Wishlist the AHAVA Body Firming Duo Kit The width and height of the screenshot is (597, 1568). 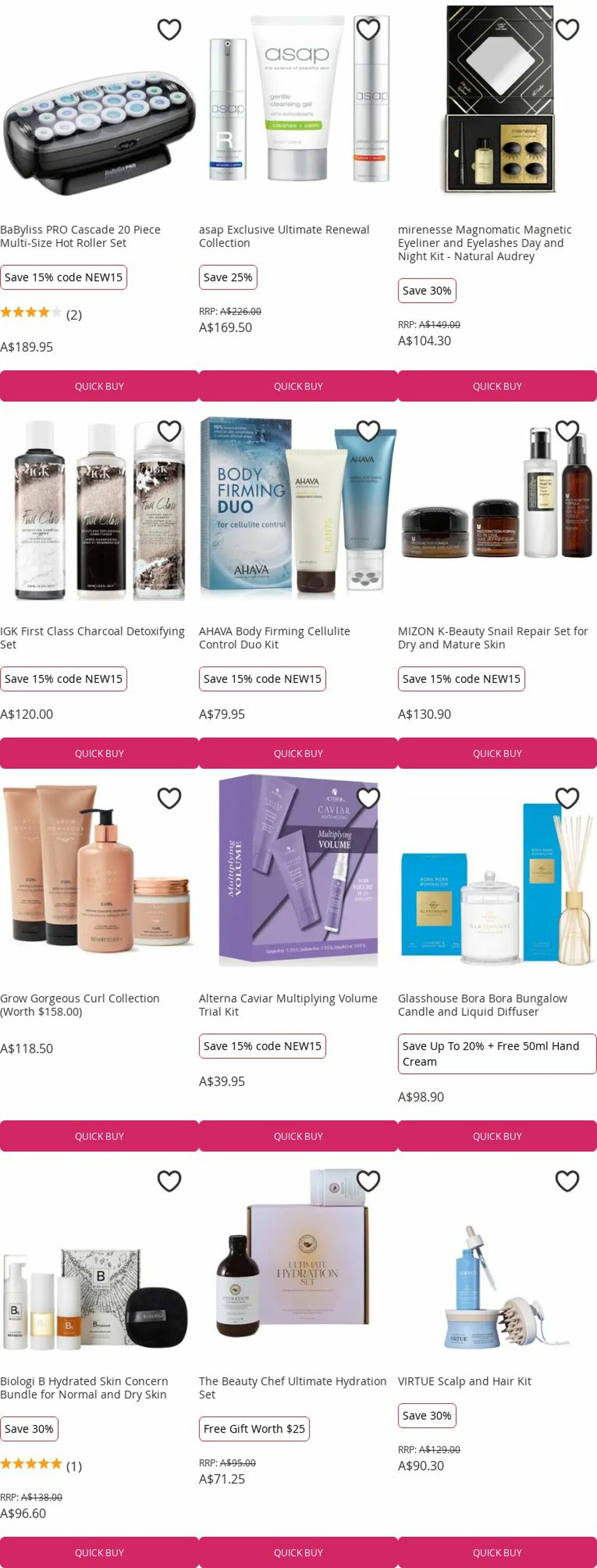click(x=368, y=431)
